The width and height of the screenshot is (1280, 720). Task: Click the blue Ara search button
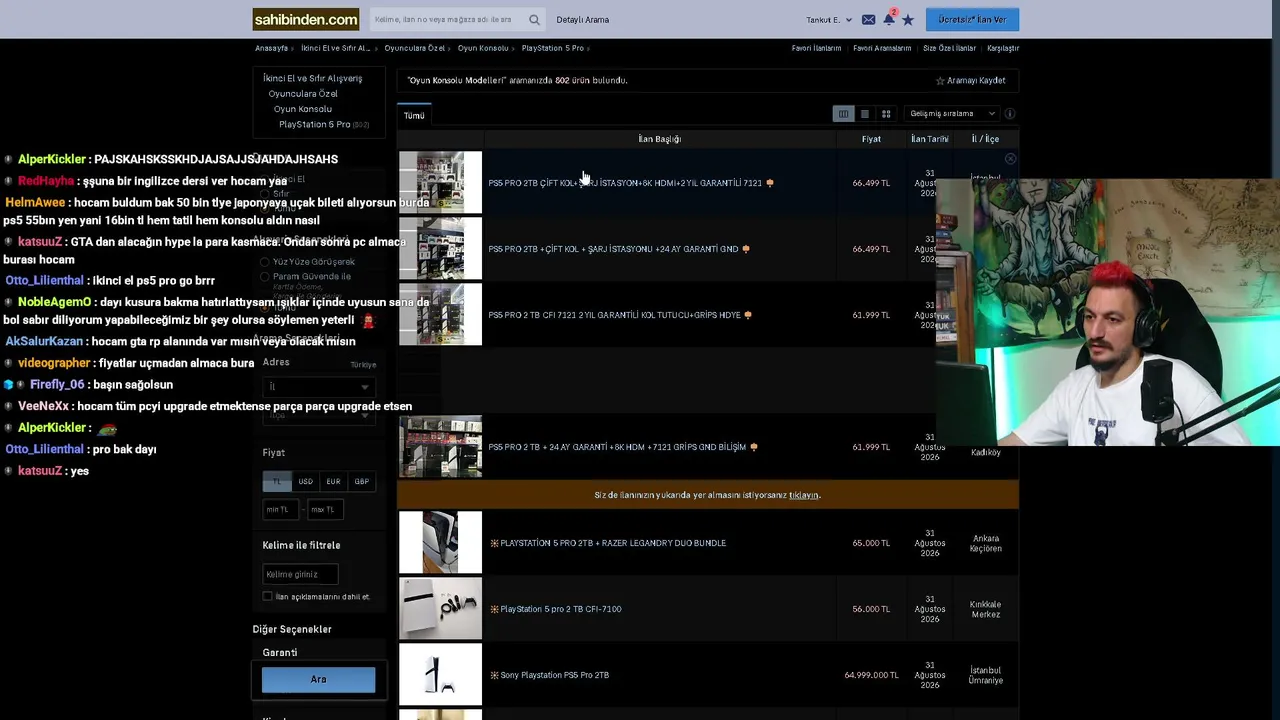pos(318,680)
